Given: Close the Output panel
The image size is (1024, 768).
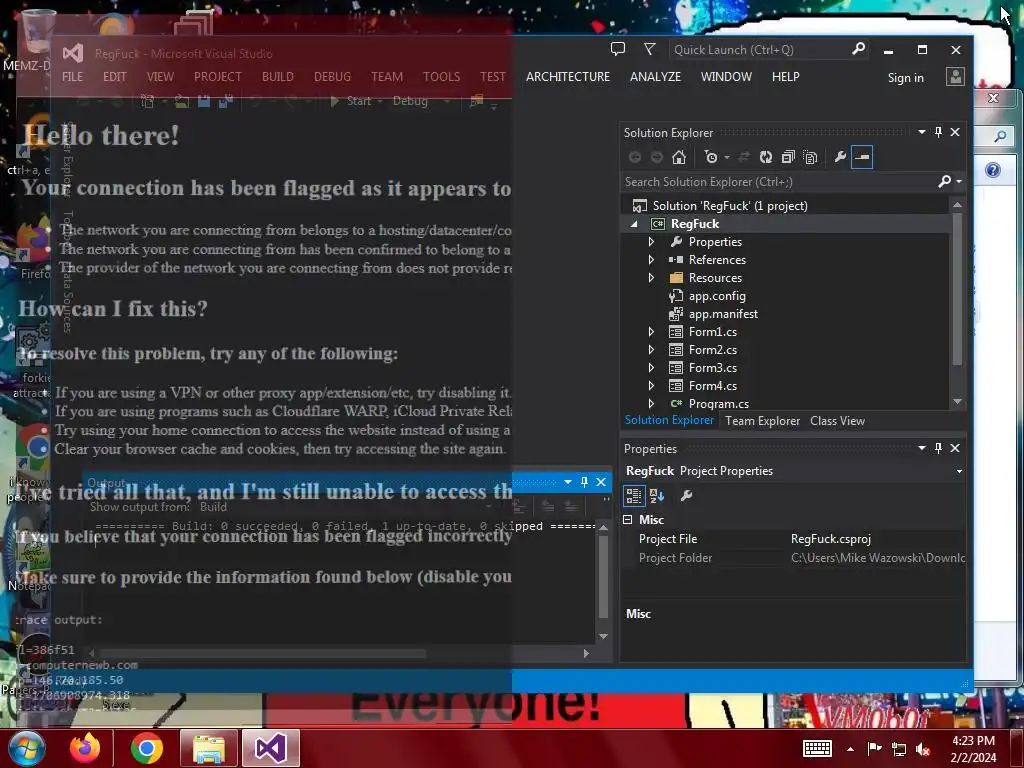Looking at the screenshot, I should pyautogui.click(x=601, y=482).
